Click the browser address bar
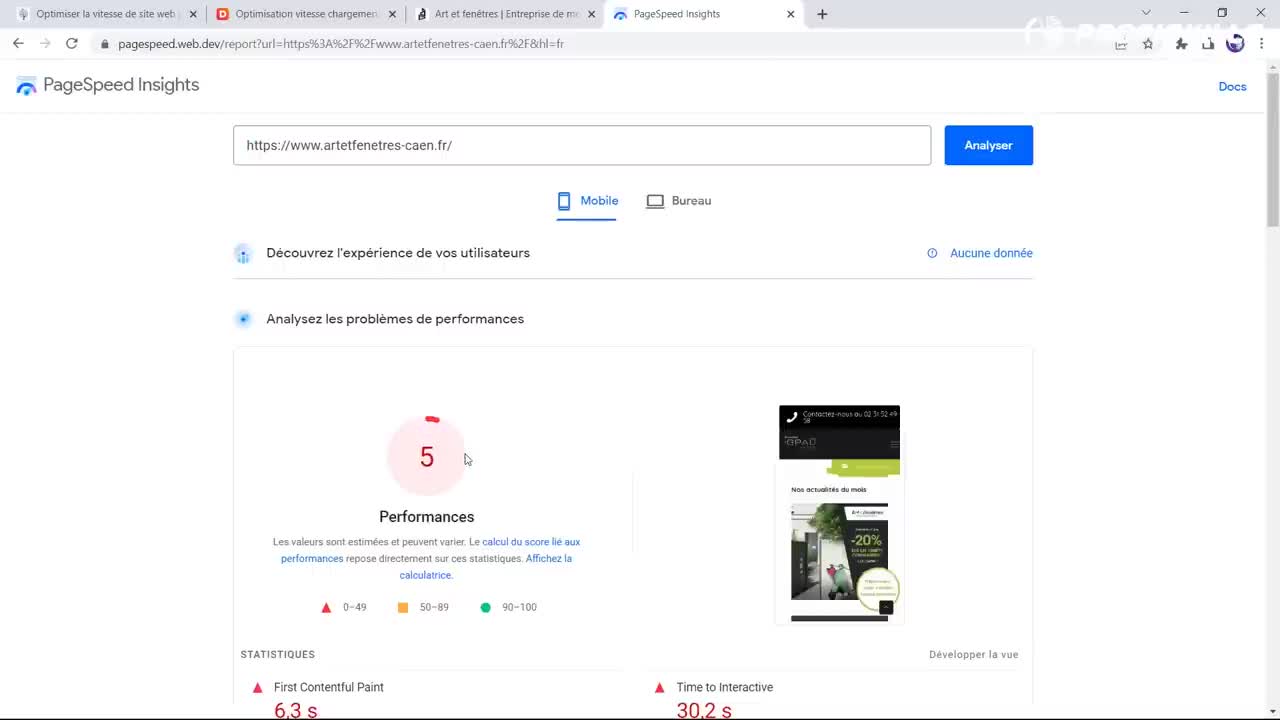Viewport: 1280px width, 720px height. coord(600,44)
